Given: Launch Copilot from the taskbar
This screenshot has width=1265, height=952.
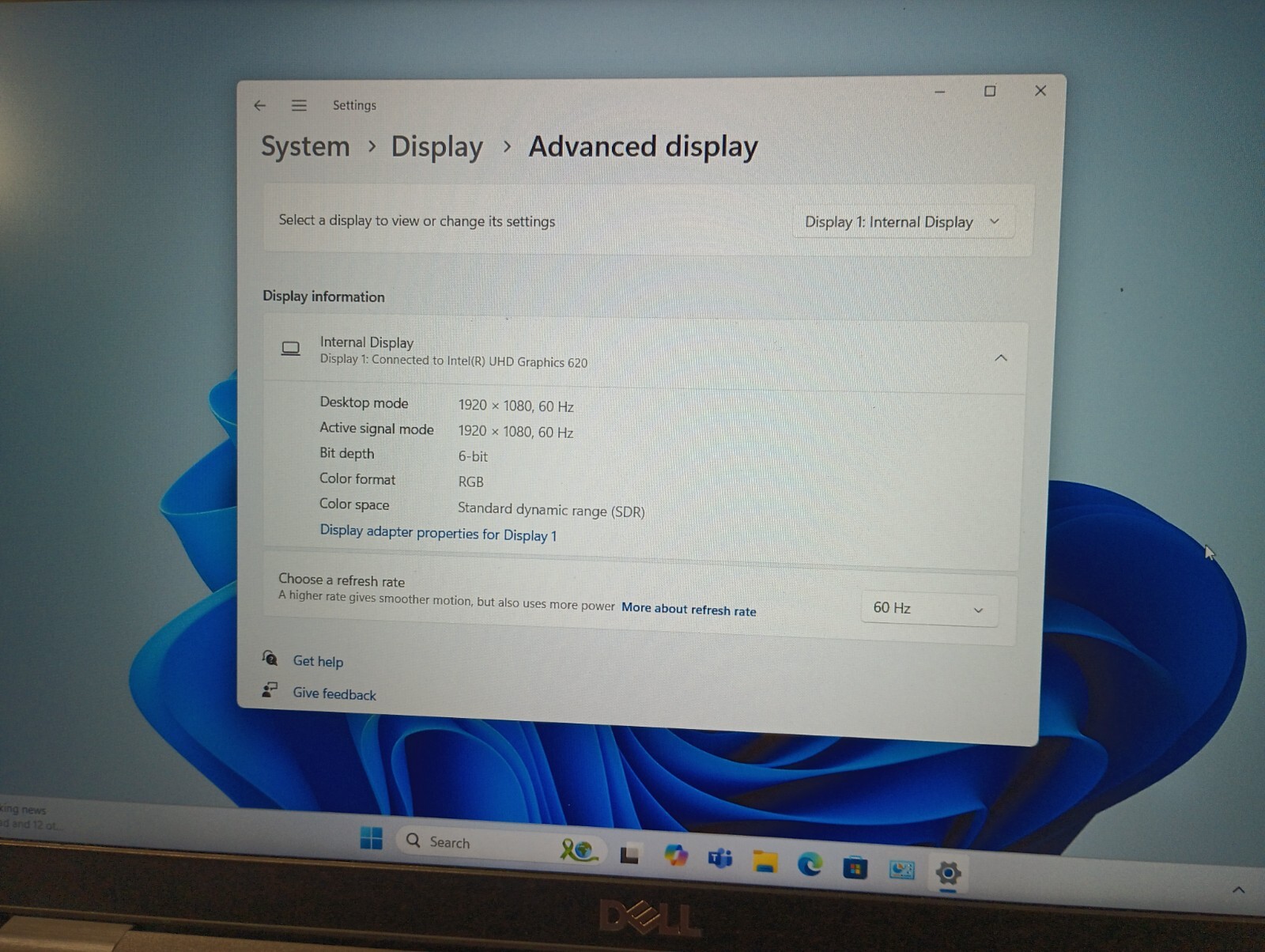Looking at the screenshot, I should [x=676, y=856].
